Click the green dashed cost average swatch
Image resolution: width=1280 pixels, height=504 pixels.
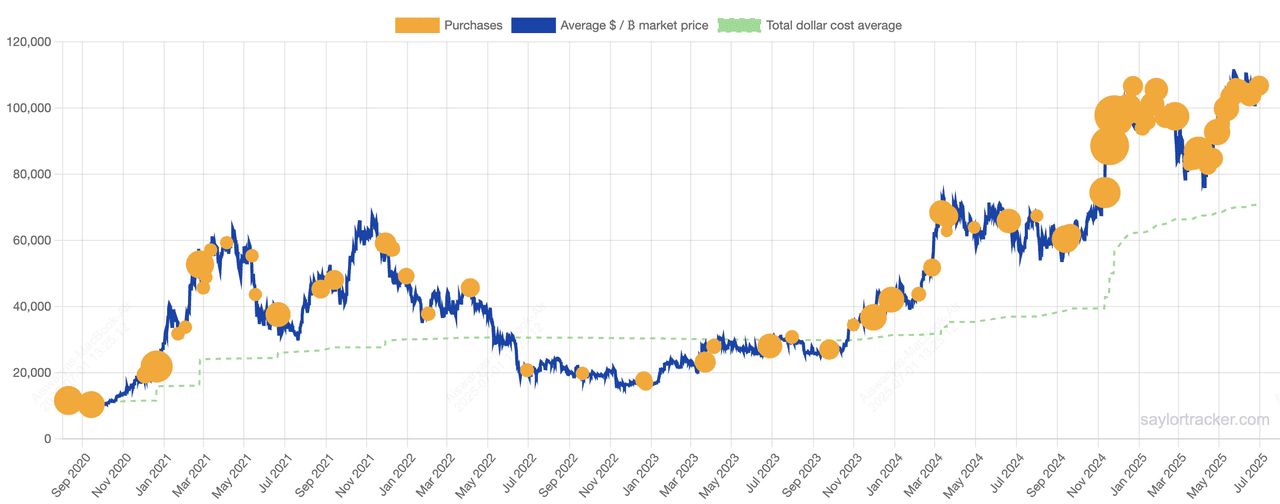coord(738,25)
